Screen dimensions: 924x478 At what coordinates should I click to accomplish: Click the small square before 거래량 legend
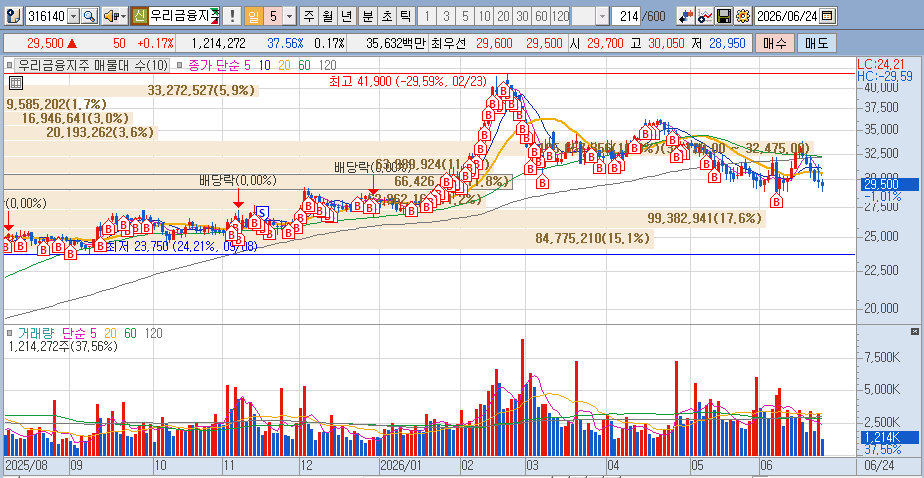click(x=10, y=334)
